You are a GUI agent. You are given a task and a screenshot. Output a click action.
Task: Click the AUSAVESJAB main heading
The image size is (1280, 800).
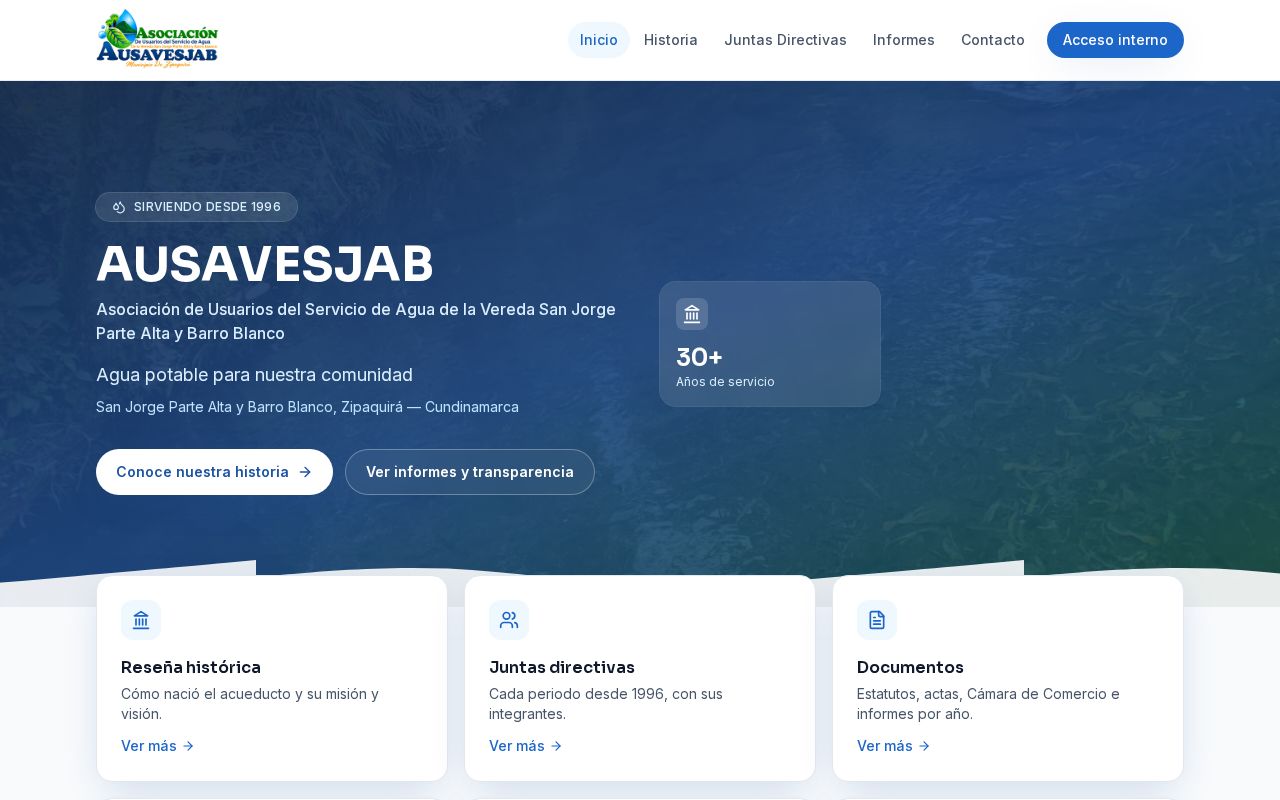coord(265,264)
